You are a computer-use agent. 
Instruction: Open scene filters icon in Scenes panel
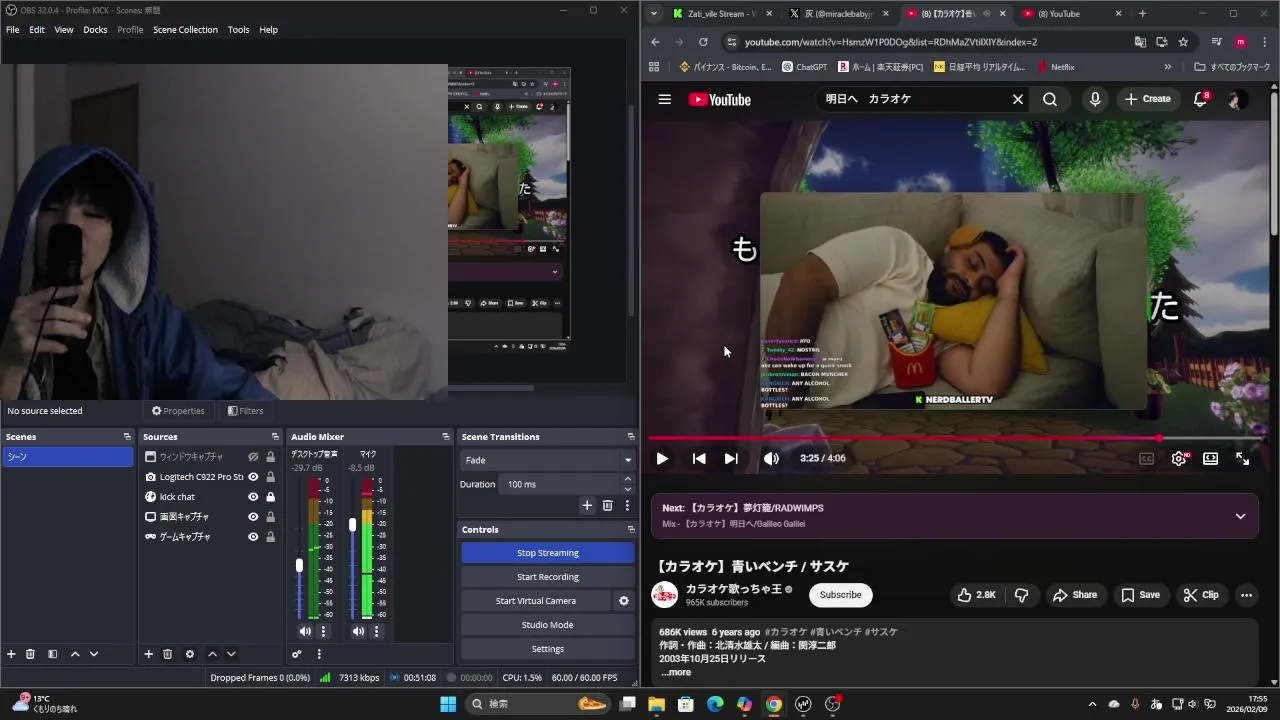click(52, 654)
